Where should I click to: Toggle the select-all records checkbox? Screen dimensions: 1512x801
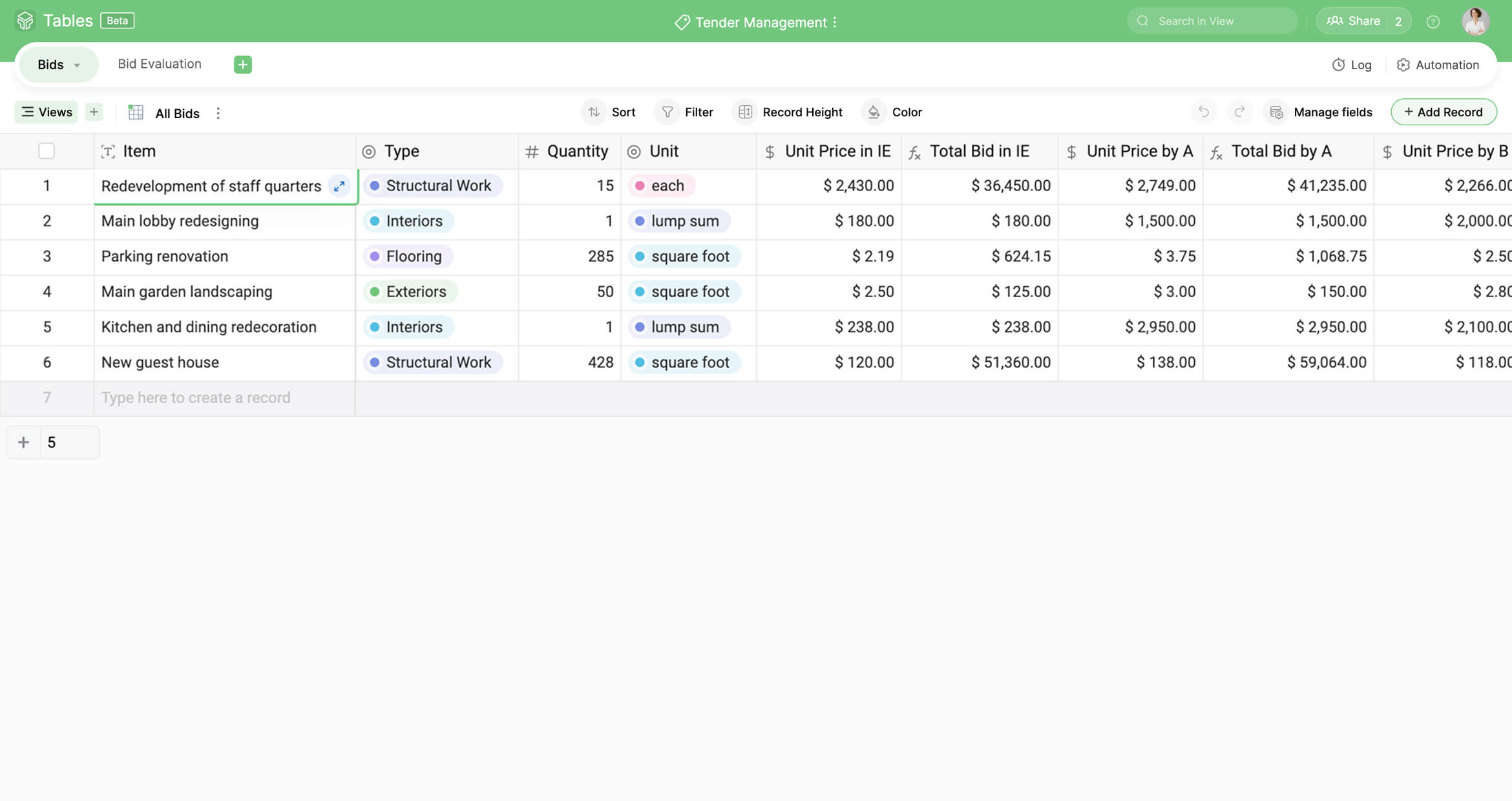pyautogui.click(x=47, y=151)
